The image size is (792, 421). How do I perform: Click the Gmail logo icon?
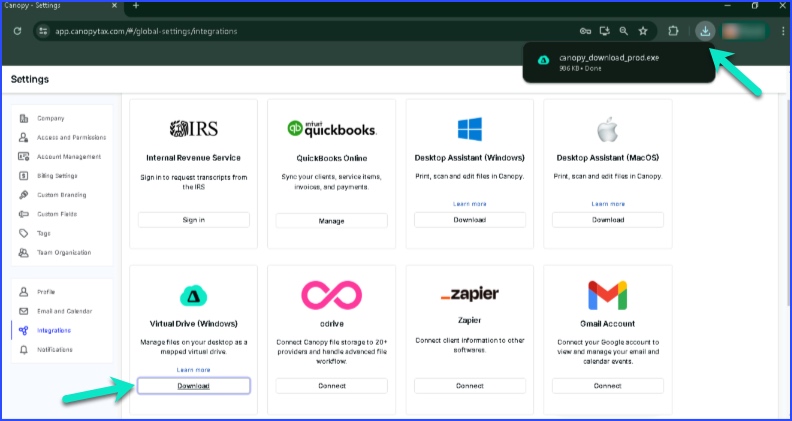(608, 295)
